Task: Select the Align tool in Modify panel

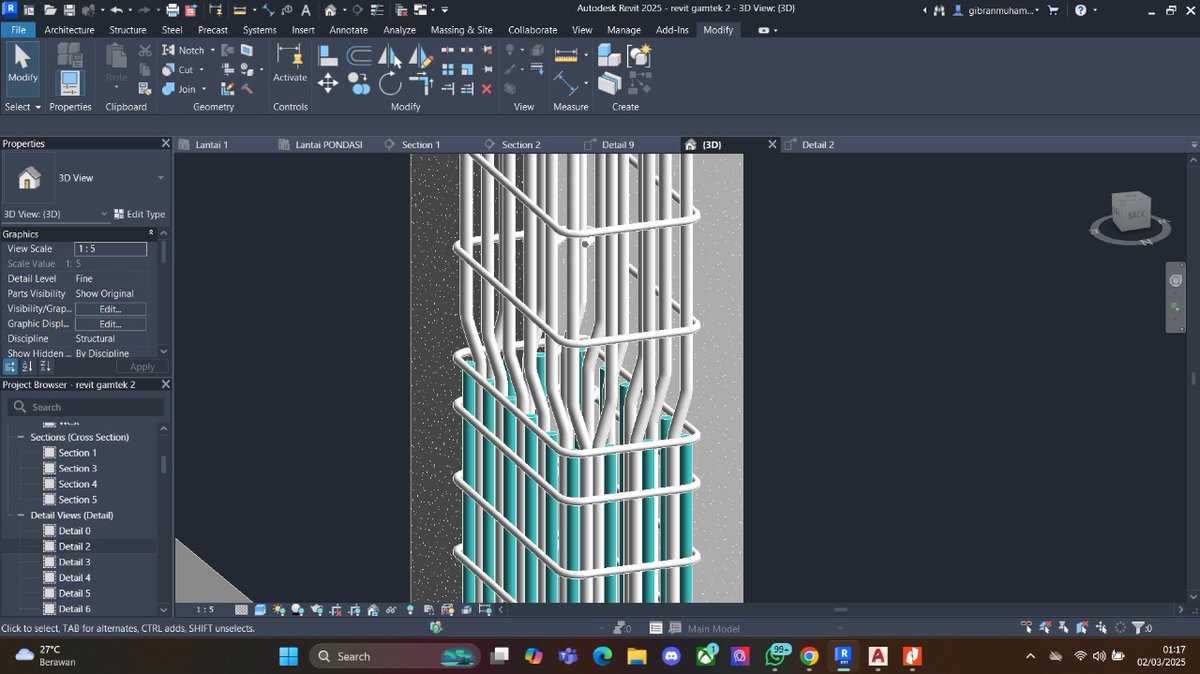Action: tap(328, 56)
